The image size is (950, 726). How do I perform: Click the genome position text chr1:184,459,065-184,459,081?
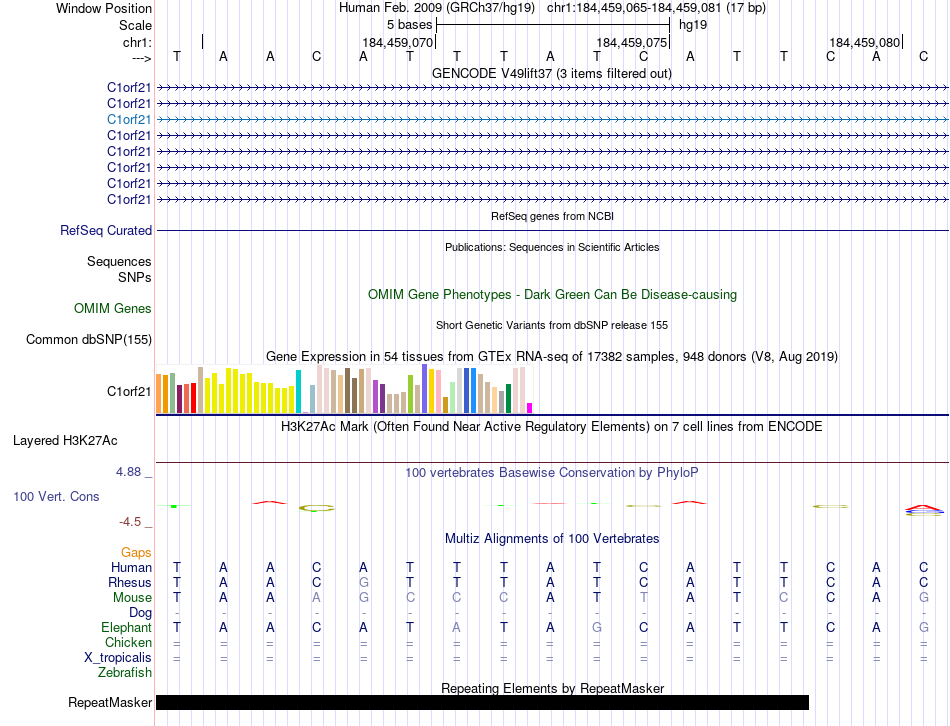pos(634,8)
